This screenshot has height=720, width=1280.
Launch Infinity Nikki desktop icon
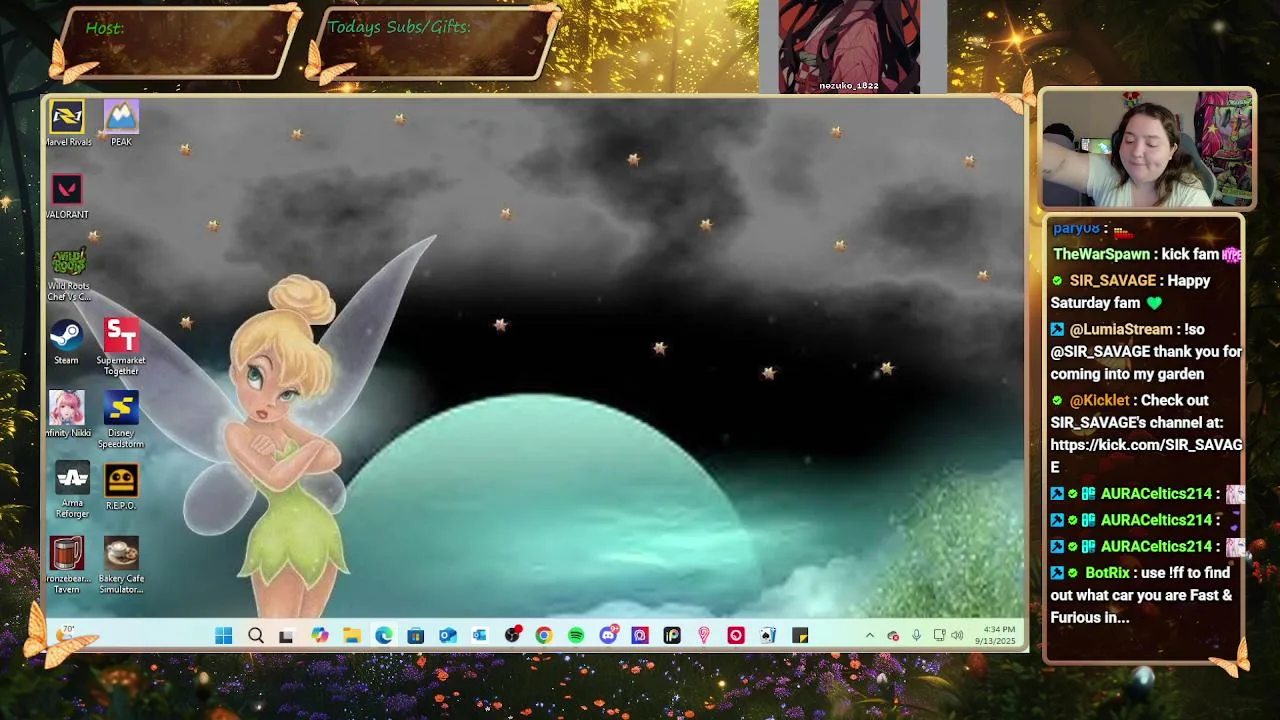(68, 414)
